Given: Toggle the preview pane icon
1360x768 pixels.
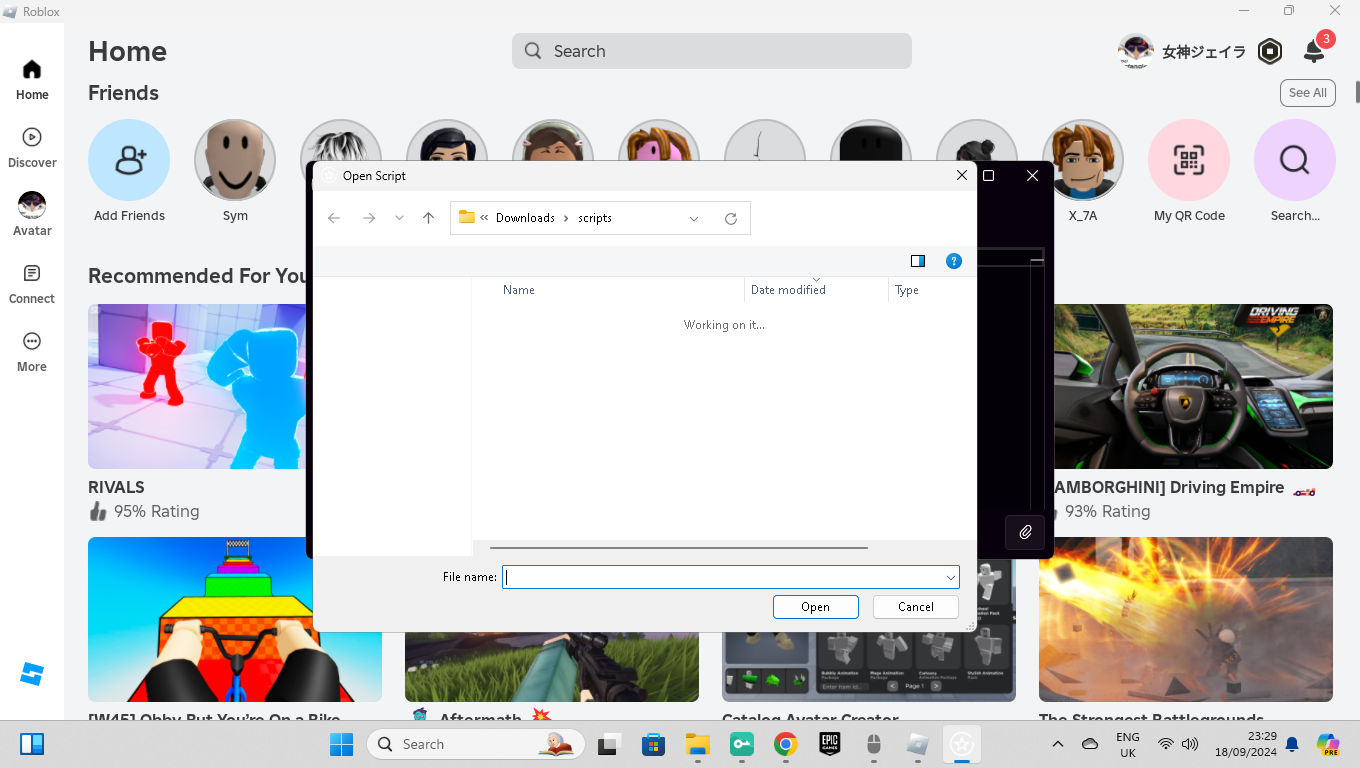Looking at the screenshot, I should (918, 261).
